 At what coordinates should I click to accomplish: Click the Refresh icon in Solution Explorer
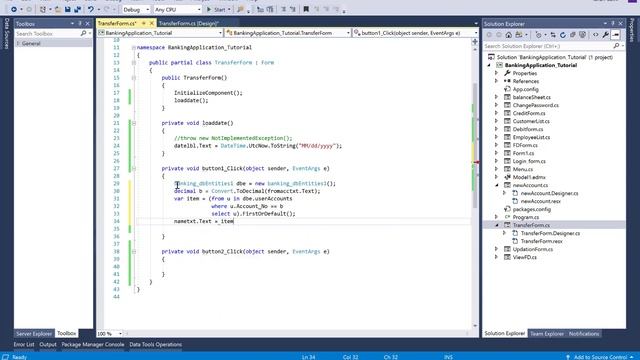[563, 35]
